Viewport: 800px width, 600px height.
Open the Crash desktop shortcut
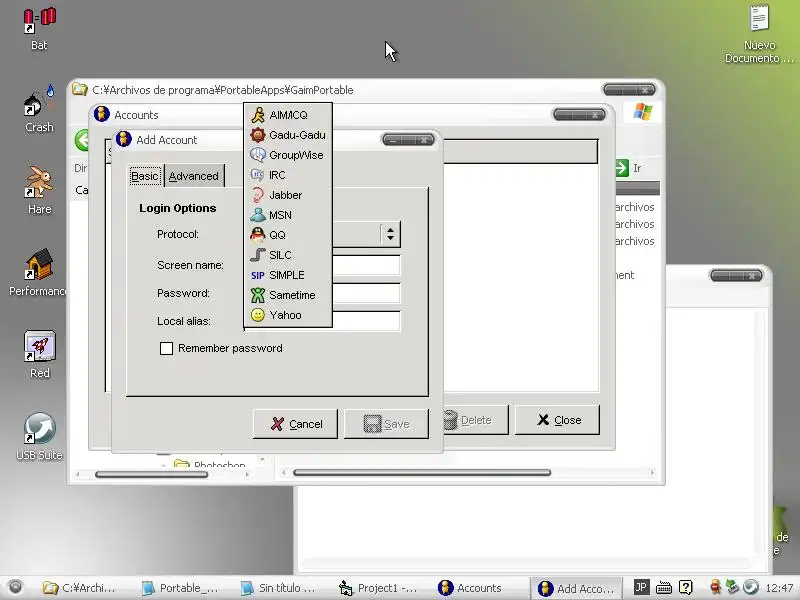point(39,110)
